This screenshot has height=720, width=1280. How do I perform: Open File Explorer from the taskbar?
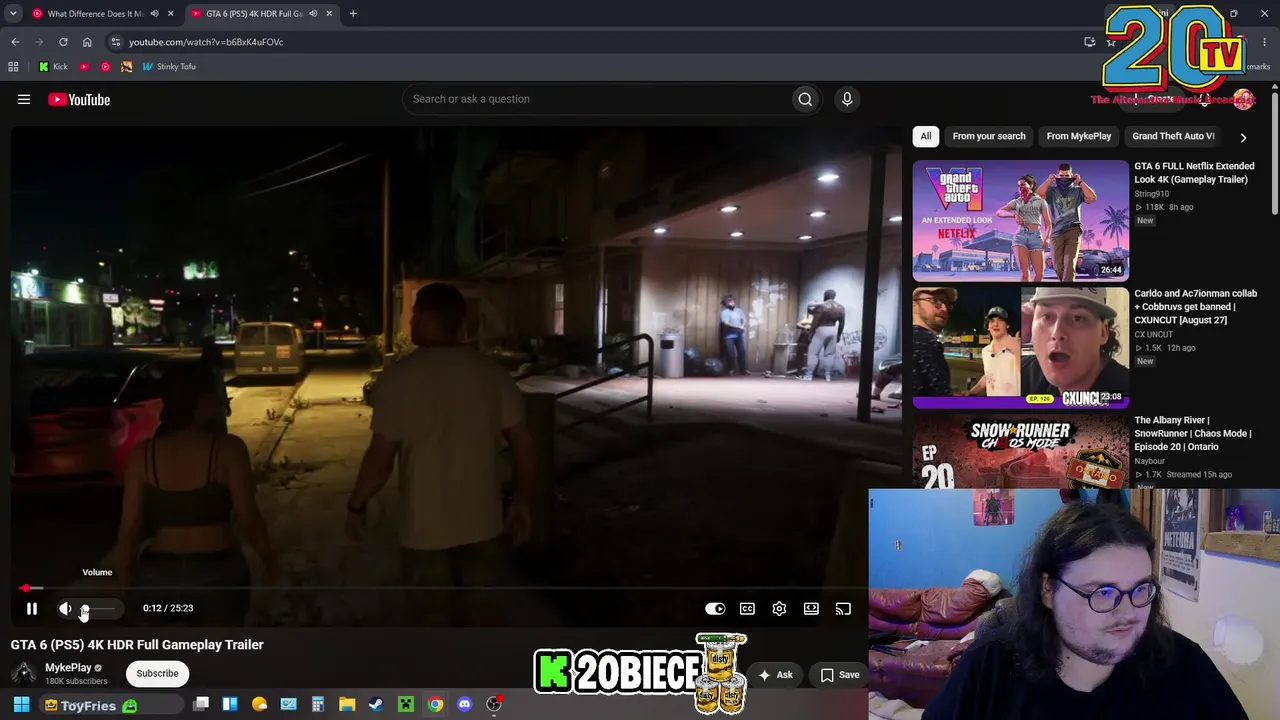tap(347, 704)
